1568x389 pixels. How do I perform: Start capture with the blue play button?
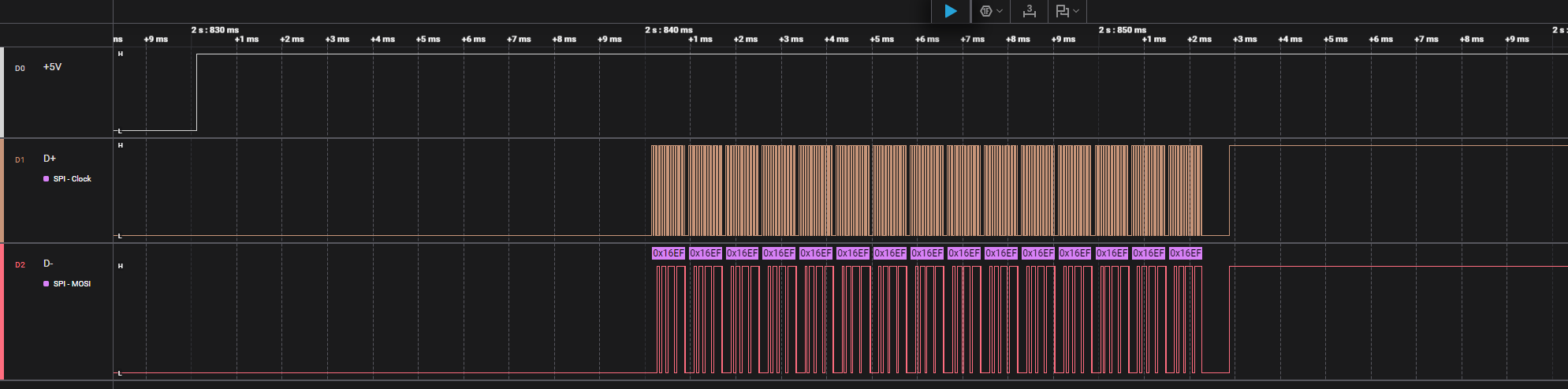[x=951, y=11]
